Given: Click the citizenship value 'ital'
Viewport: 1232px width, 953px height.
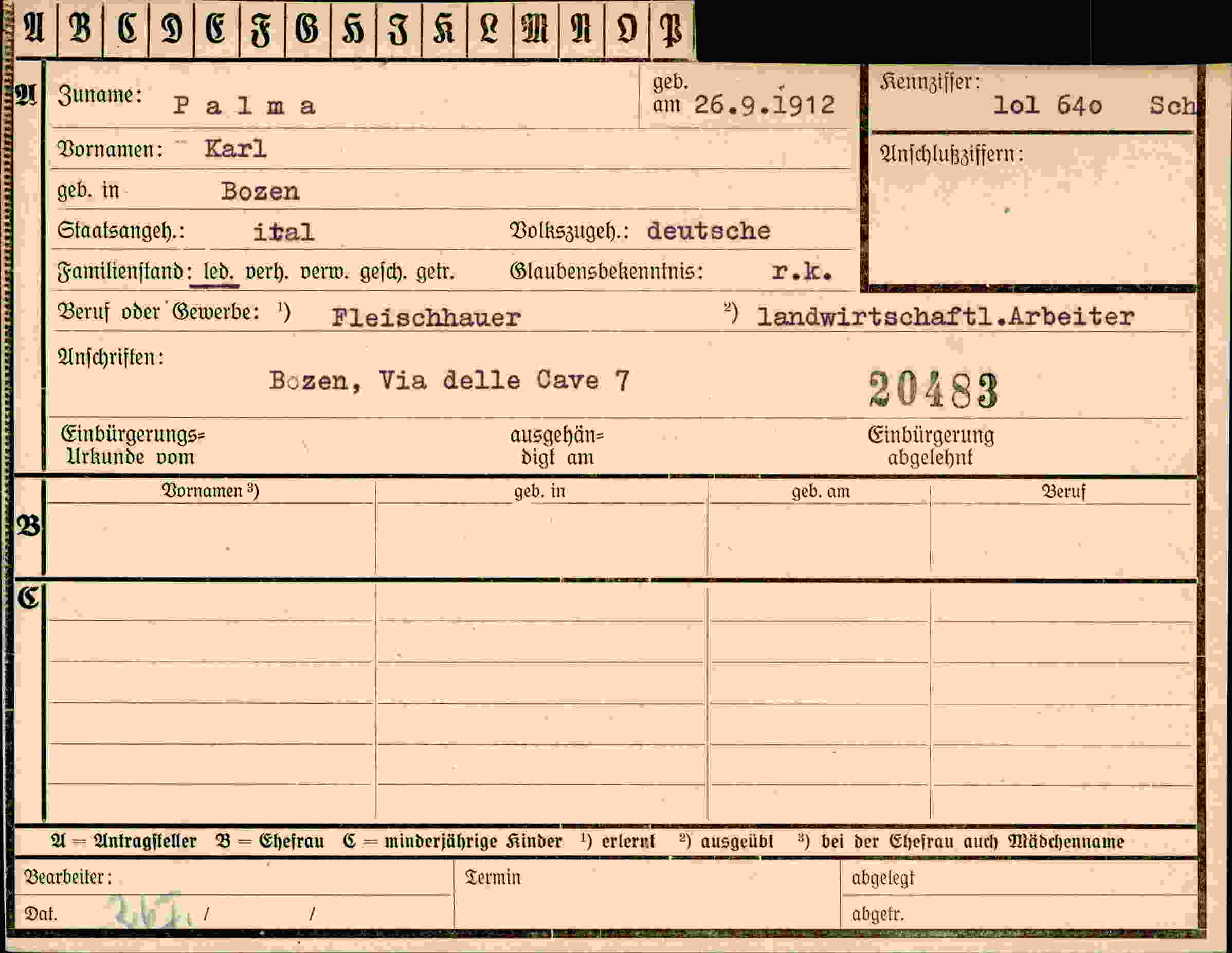Looking at the screenshot, I should point(283,232).
